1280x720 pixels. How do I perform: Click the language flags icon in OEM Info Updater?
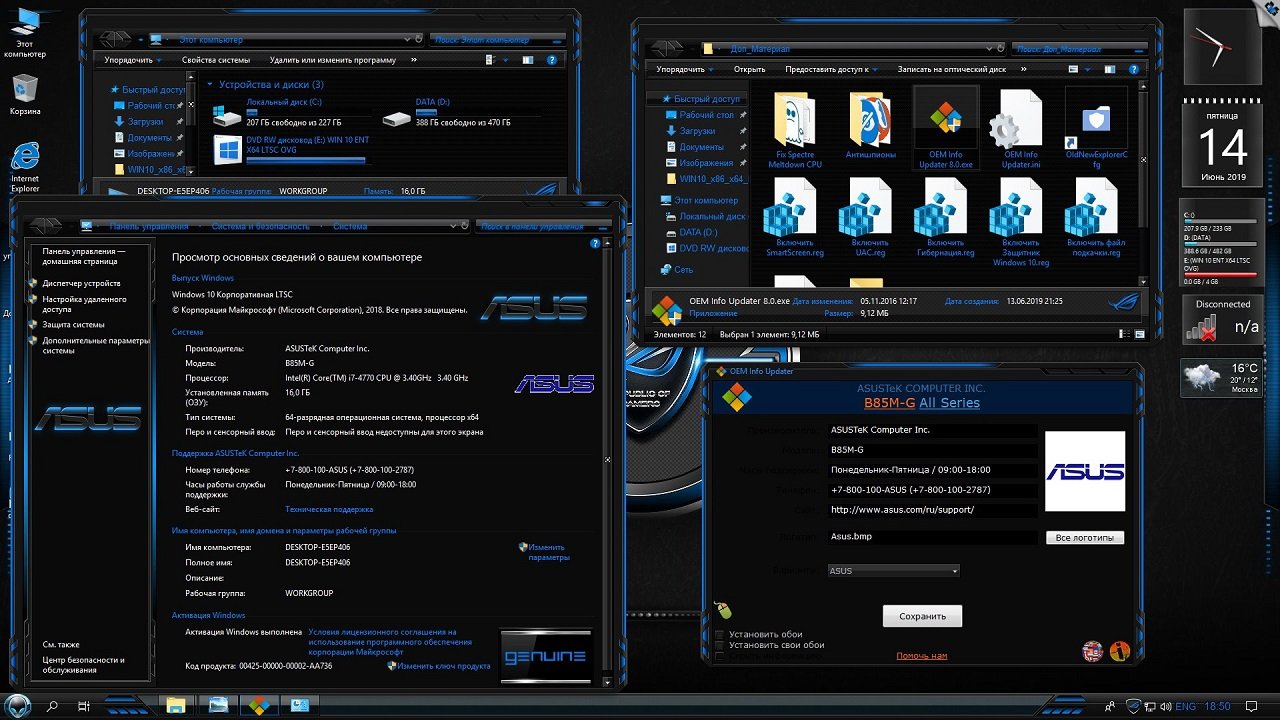(x=1093, y=651)
